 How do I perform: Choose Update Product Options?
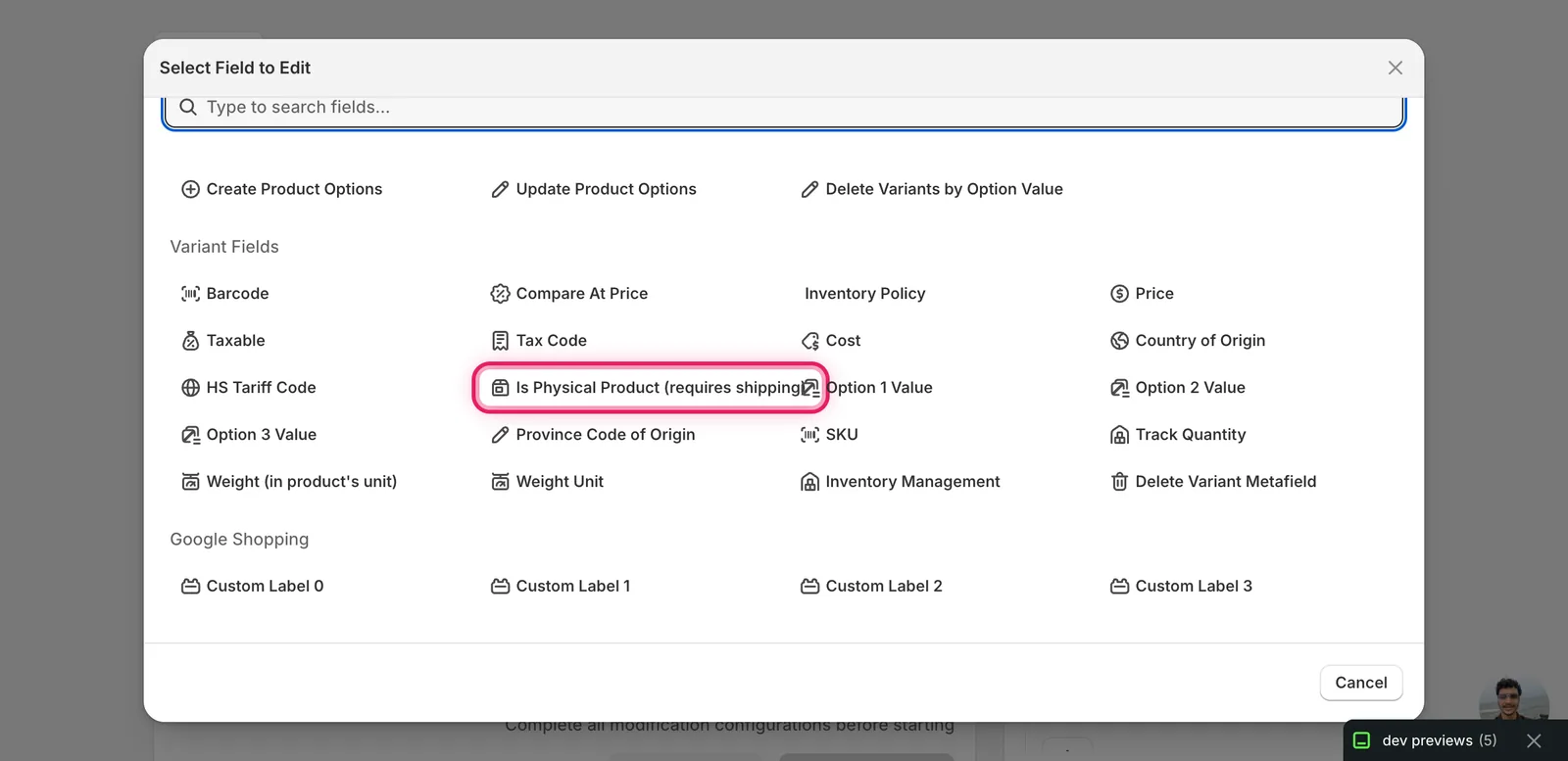click(x=594, y=189)
